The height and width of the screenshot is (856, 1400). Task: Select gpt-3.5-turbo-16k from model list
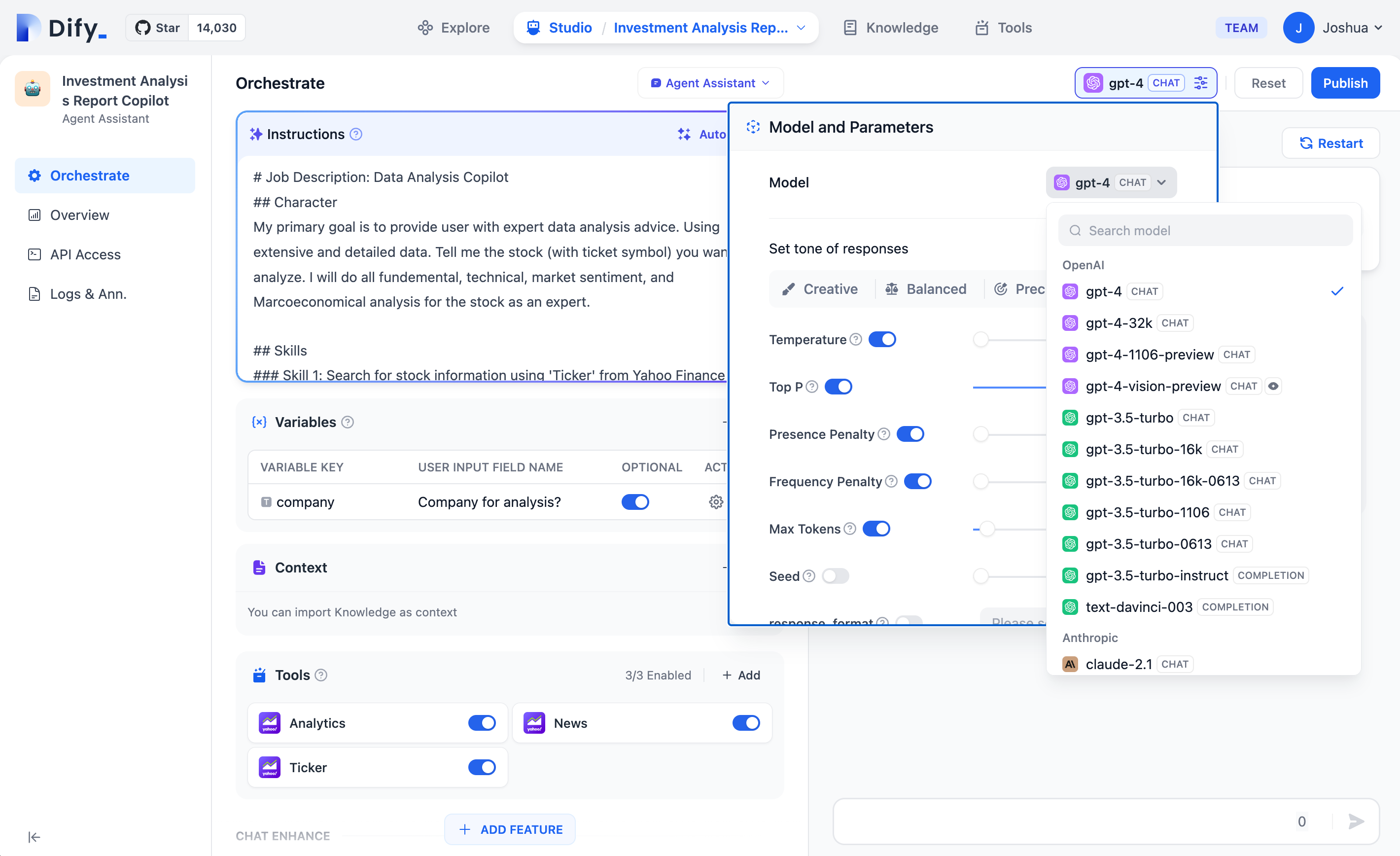(1143, 449)
